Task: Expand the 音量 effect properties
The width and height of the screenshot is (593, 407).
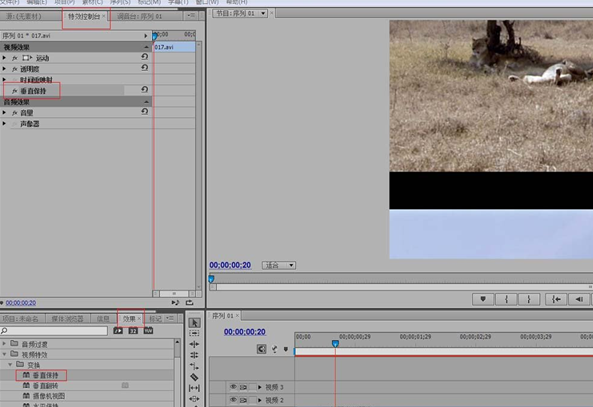Action: coord(4,113)
